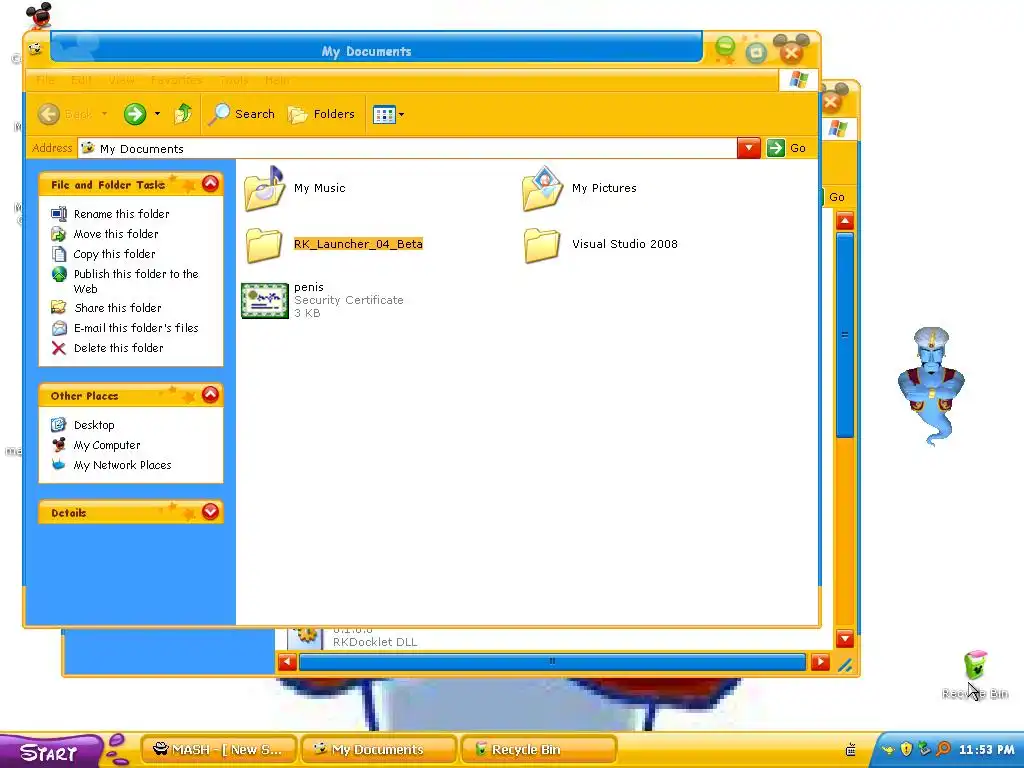Screen dimensions: 1024x768
Task: Click Rename this folder
Action: (x=121, y=214)
